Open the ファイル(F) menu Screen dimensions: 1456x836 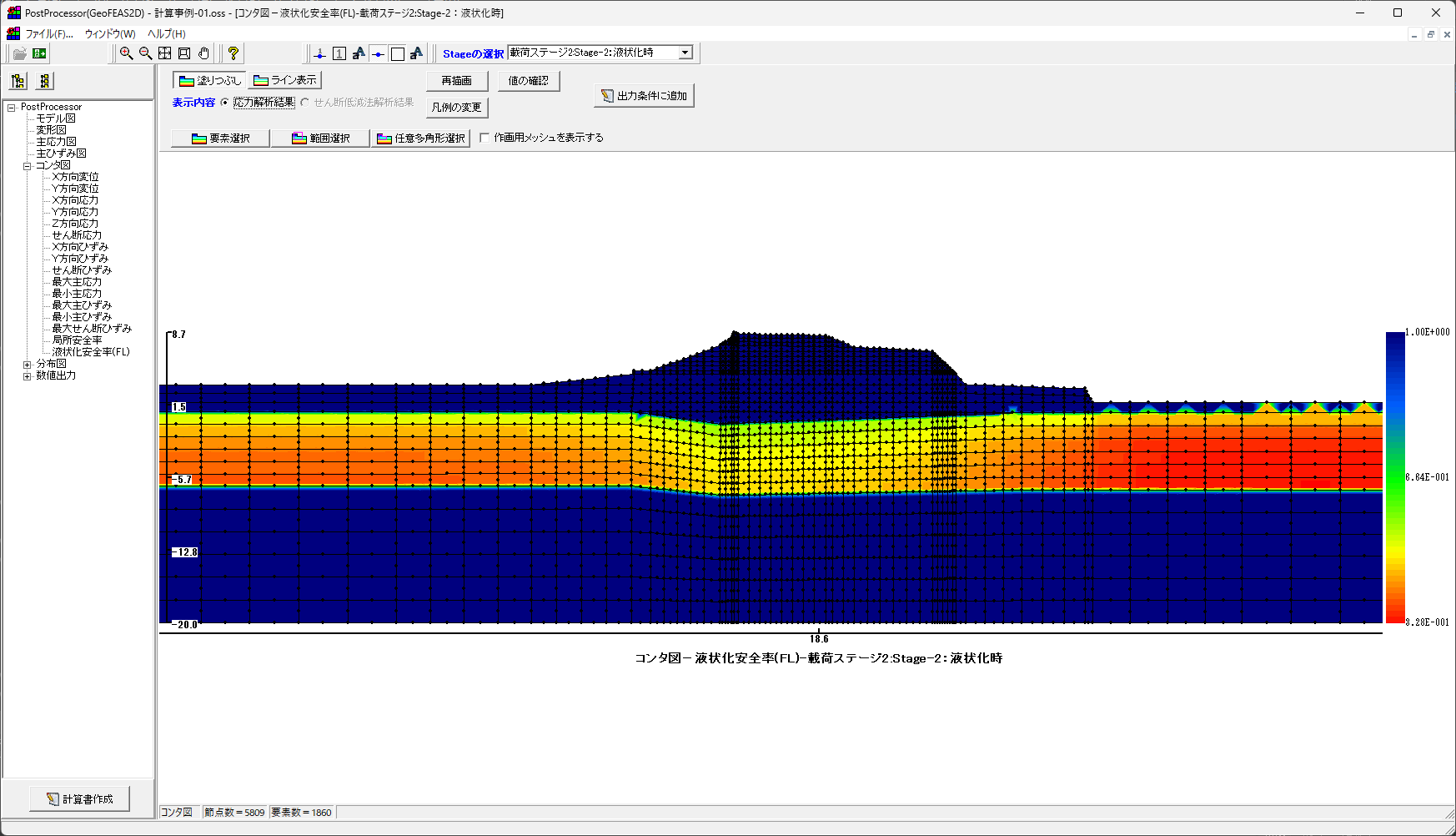pos(49,34)
